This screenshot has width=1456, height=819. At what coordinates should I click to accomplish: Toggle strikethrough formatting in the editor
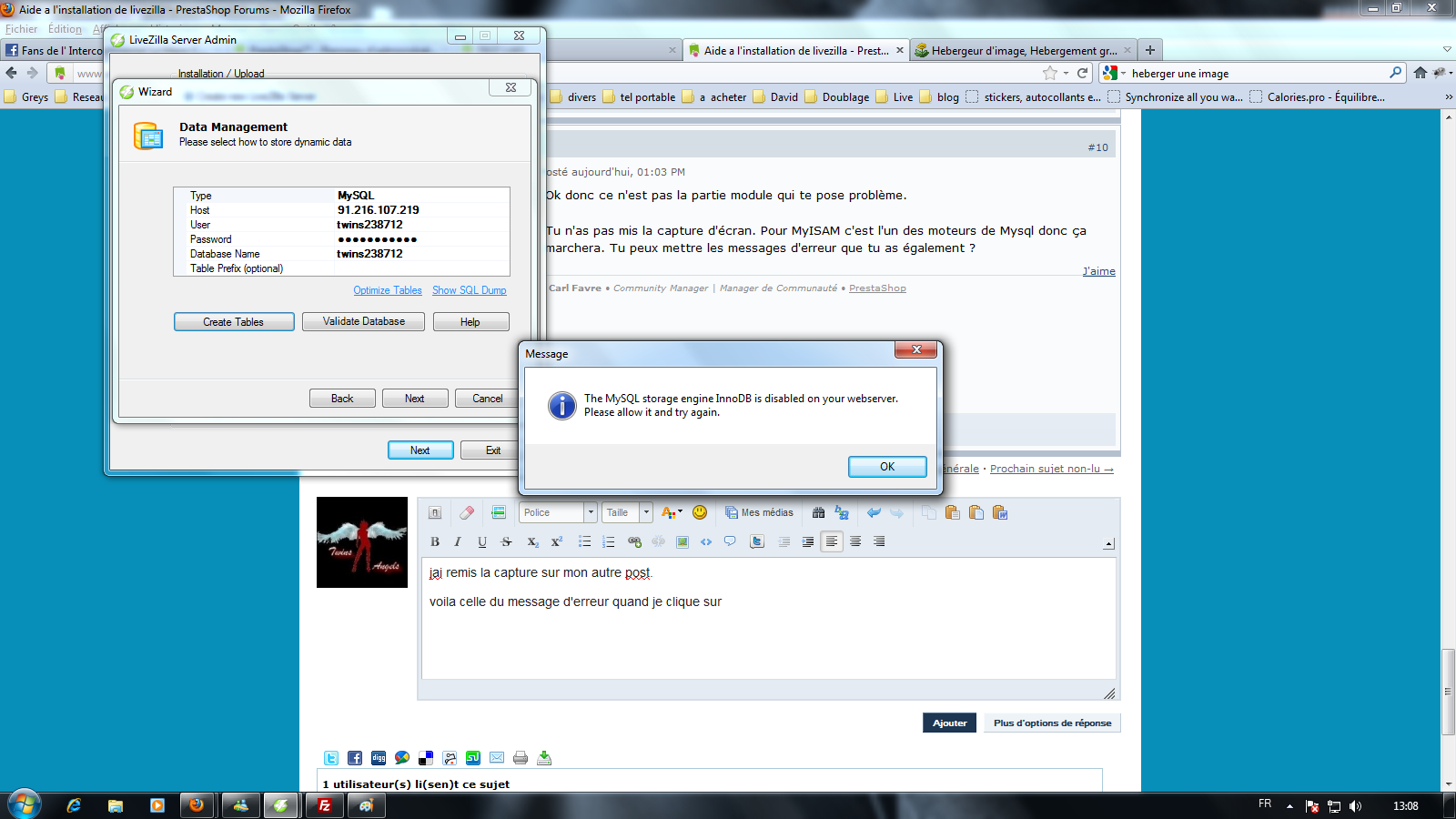(507, 541)
